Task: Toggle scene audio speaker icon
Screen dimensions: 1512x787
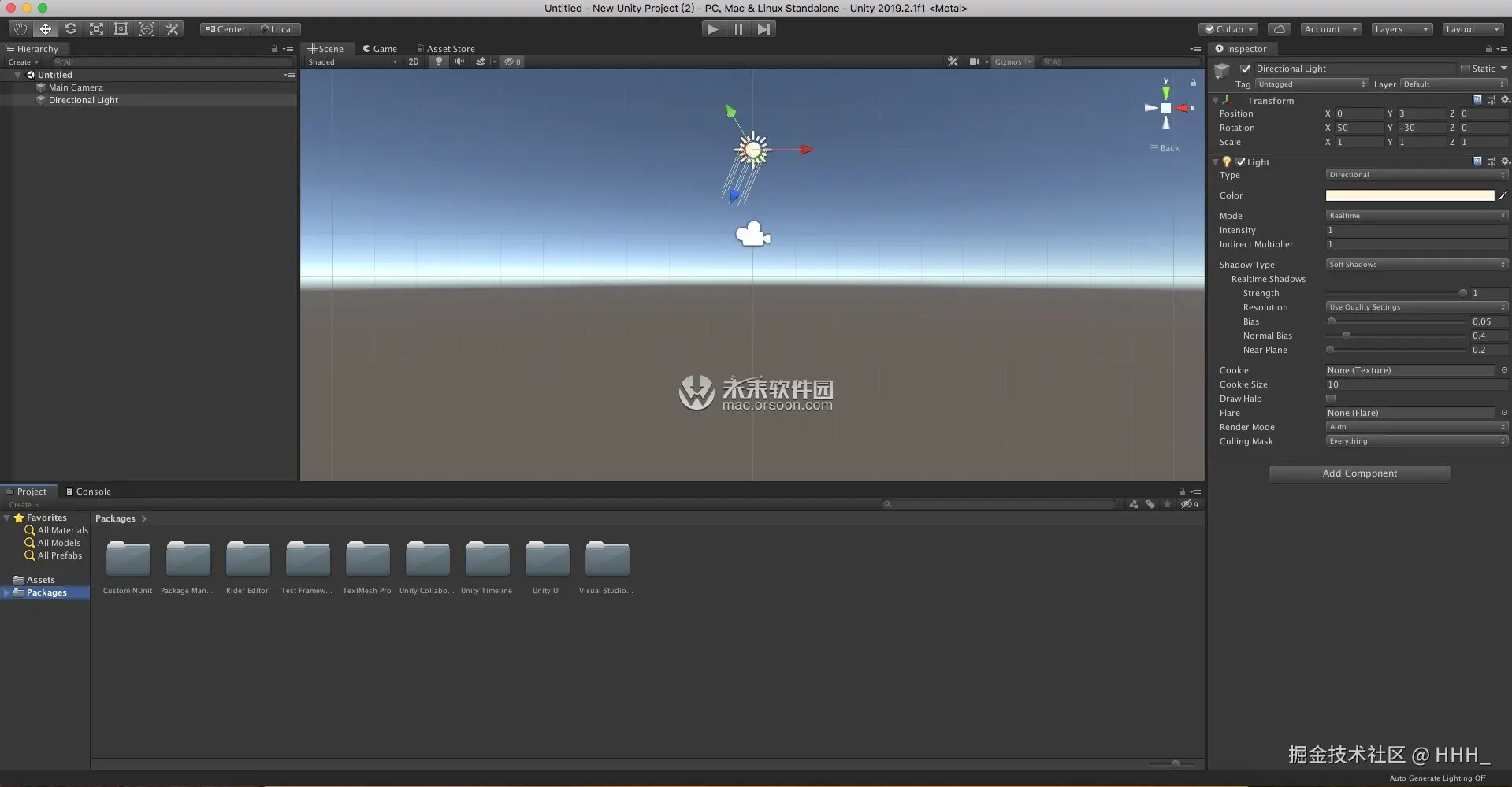Action: coord(459,61)
